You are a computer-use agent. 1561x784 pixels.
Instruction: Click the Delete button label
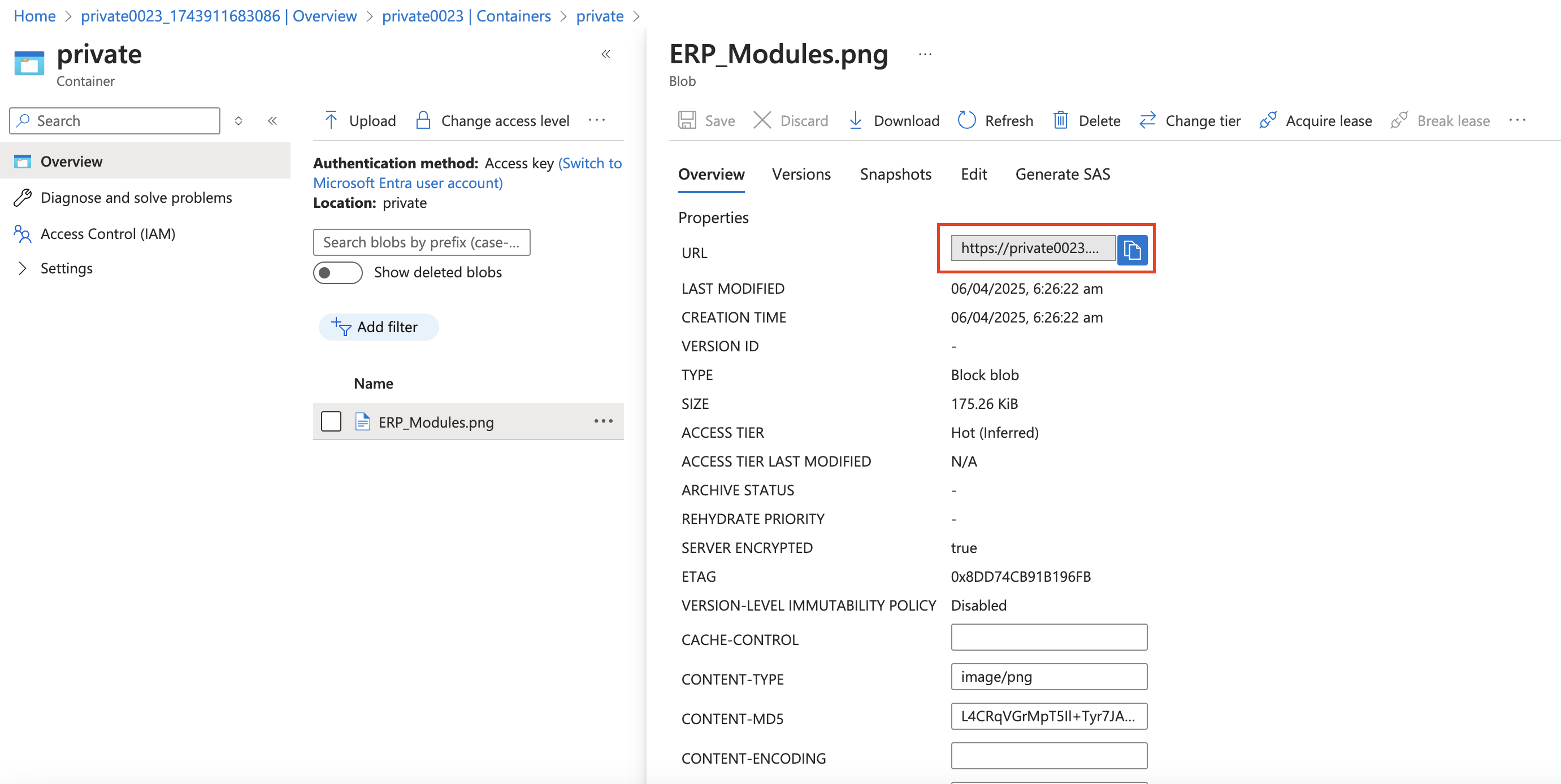click(x=1099, y=120)
